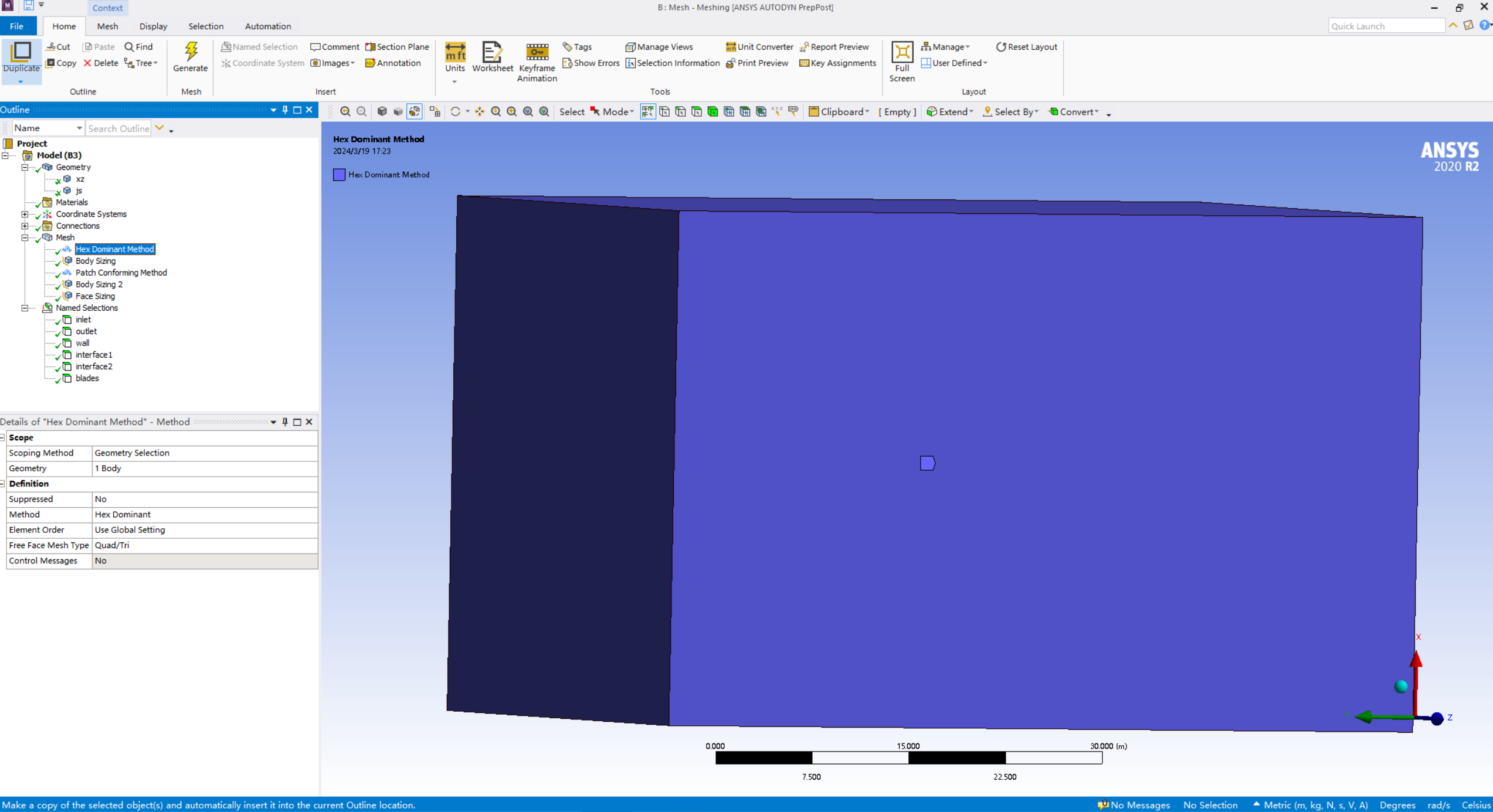Image resolution: width=1493 pixels, height=812 pixels.
Task: Collapse the Named Selections node
Action: [x=25, y=308]
